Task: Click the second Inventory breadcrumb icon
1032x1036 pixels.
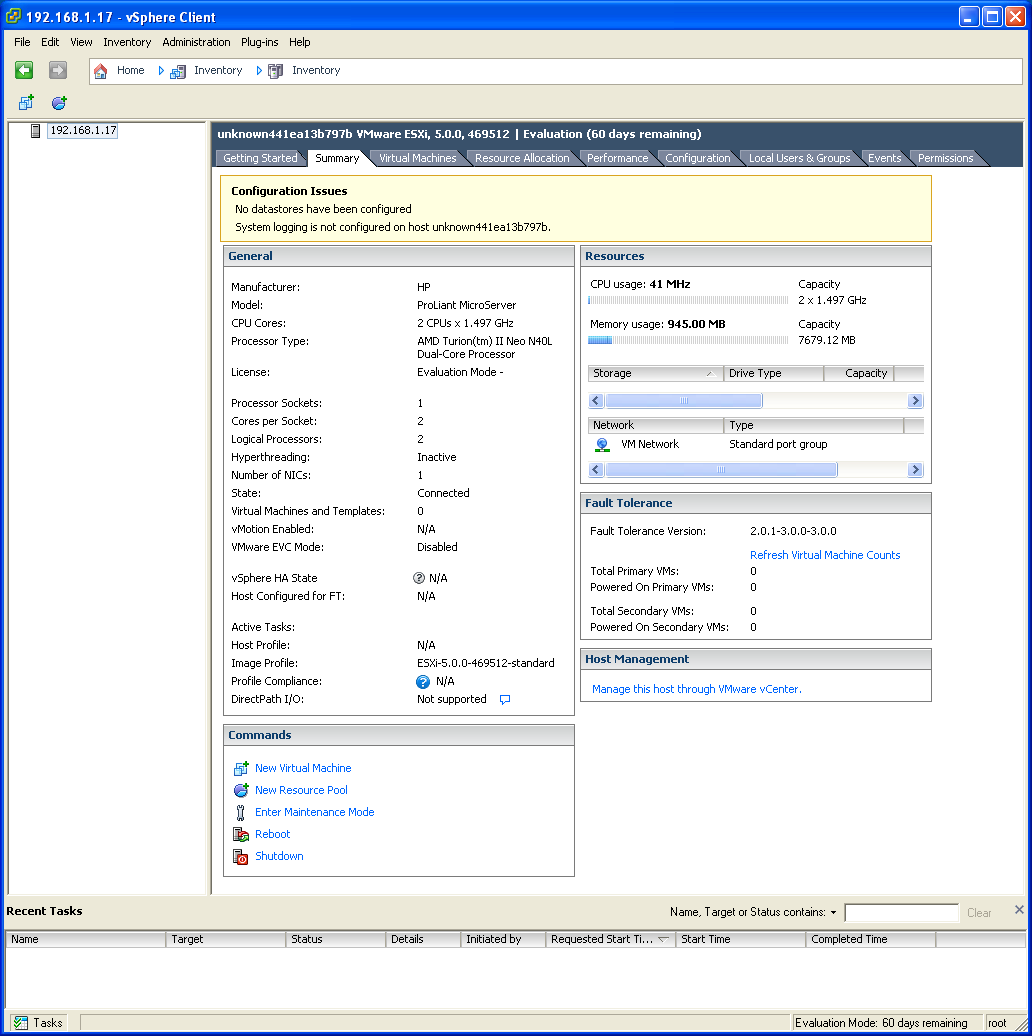Action: (276, 71)
